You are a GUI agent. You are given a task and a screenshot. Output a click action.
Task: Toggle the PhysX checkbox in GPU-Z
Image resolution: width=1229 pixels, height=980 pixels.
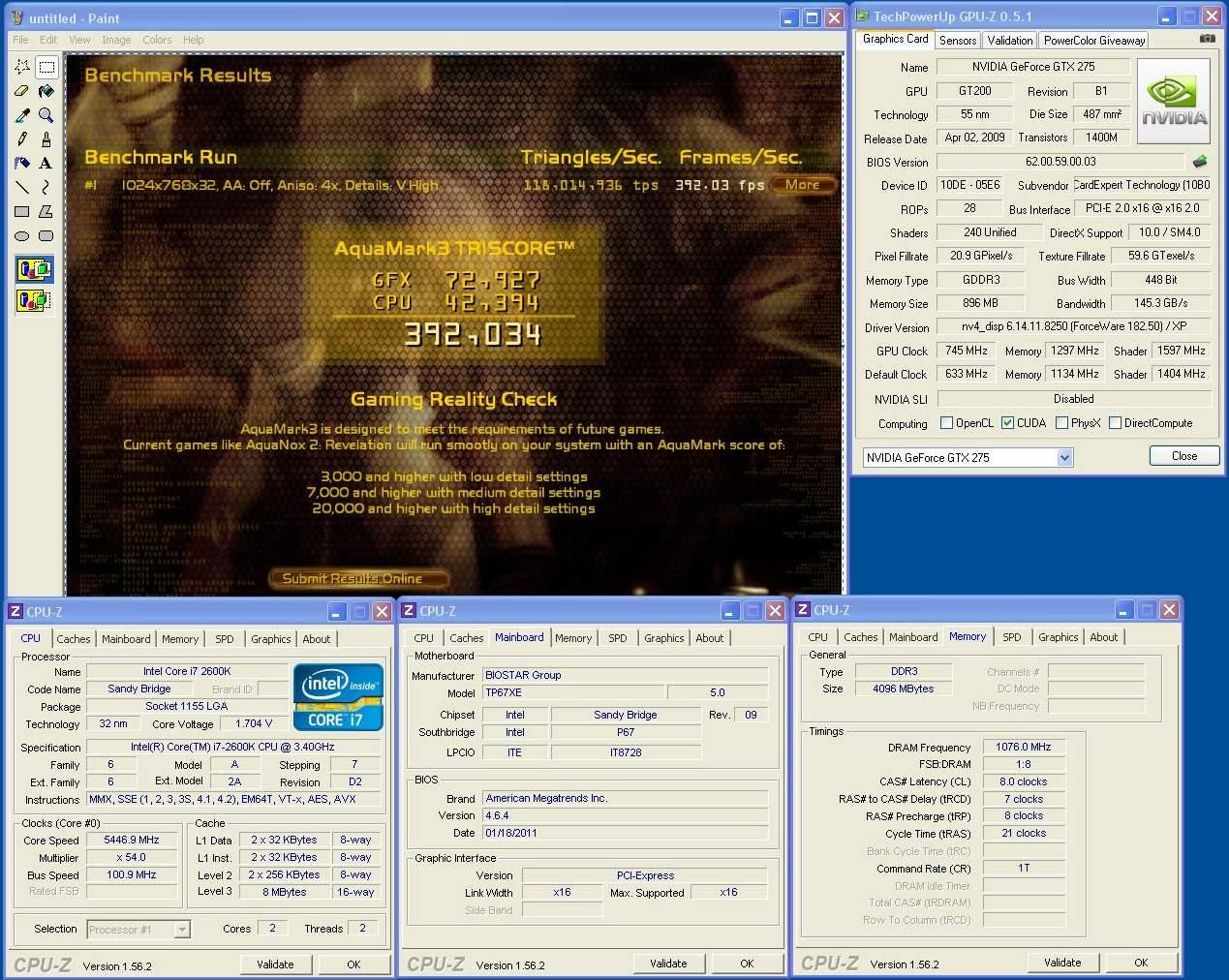coord(1062,423)
